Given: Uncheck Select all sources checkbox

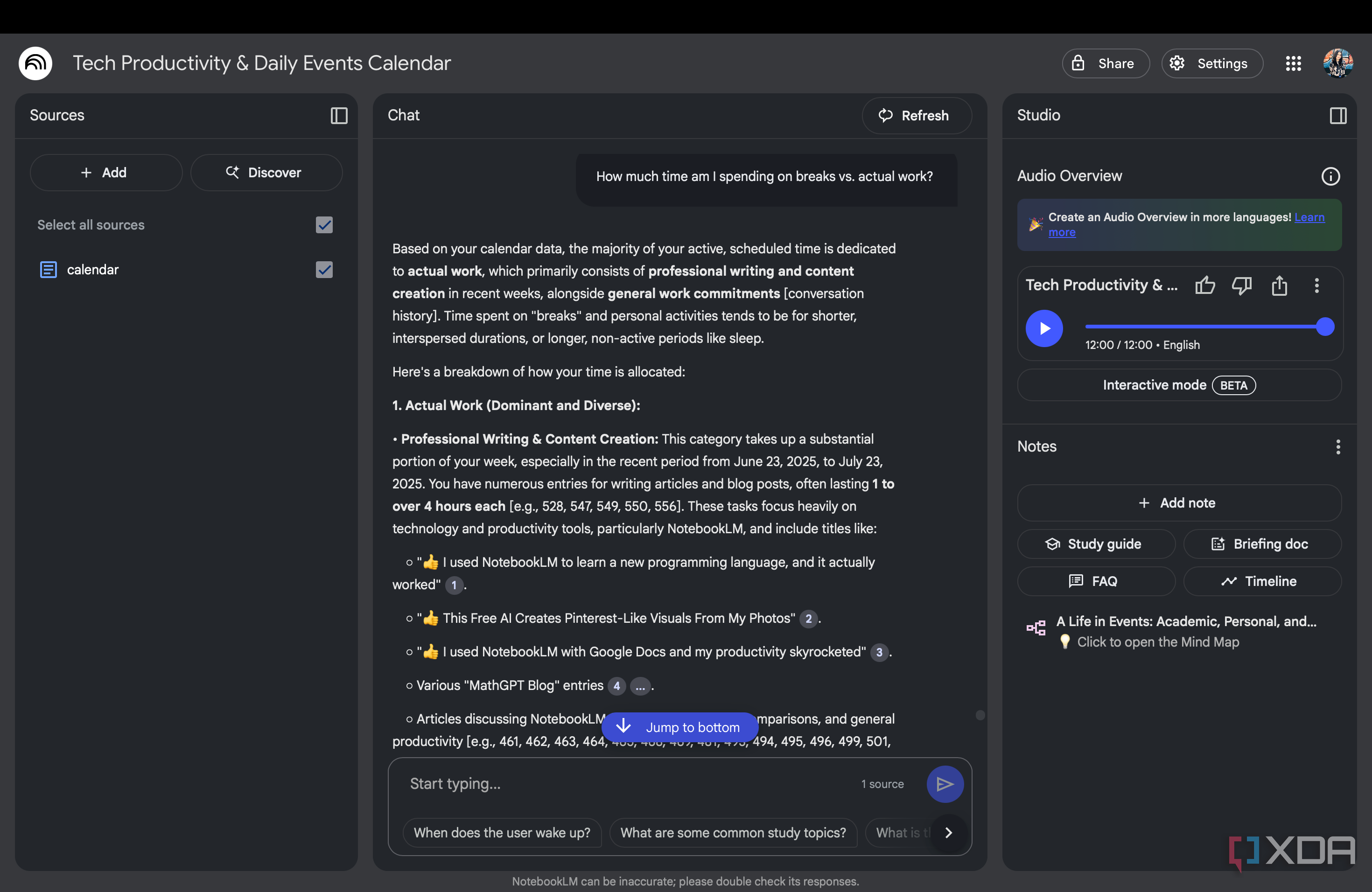Looking at the screenshot, I should (x=324, y=225).
